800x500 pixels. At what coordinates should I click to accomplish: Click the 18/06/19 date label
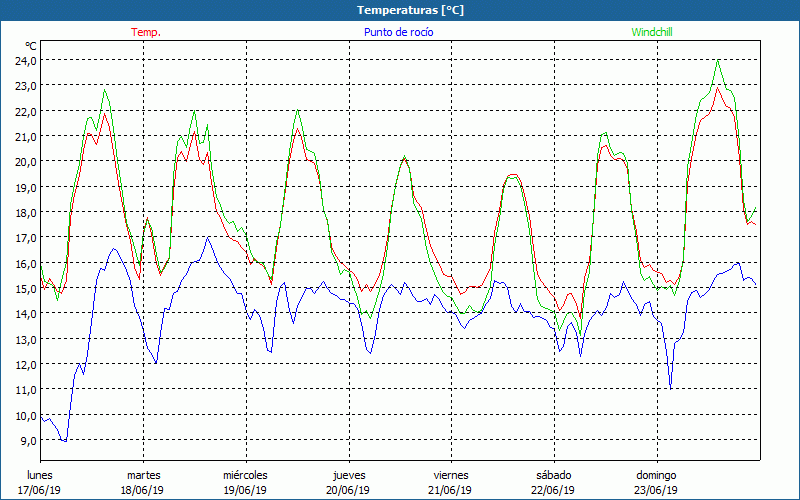click(142, 490)
